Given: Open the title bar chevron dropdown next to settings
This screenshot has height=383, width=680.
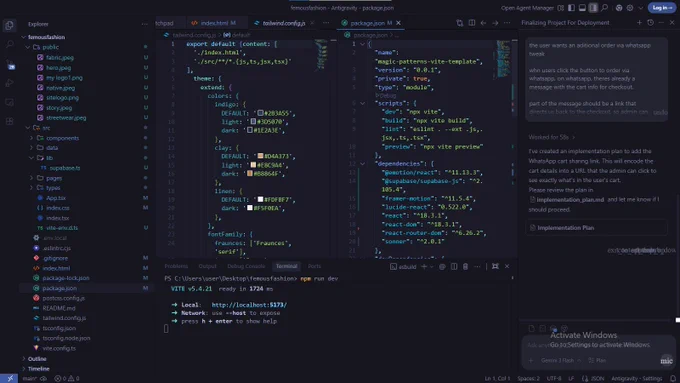Looking at the screenshot, I should click(x=641, y=8).
